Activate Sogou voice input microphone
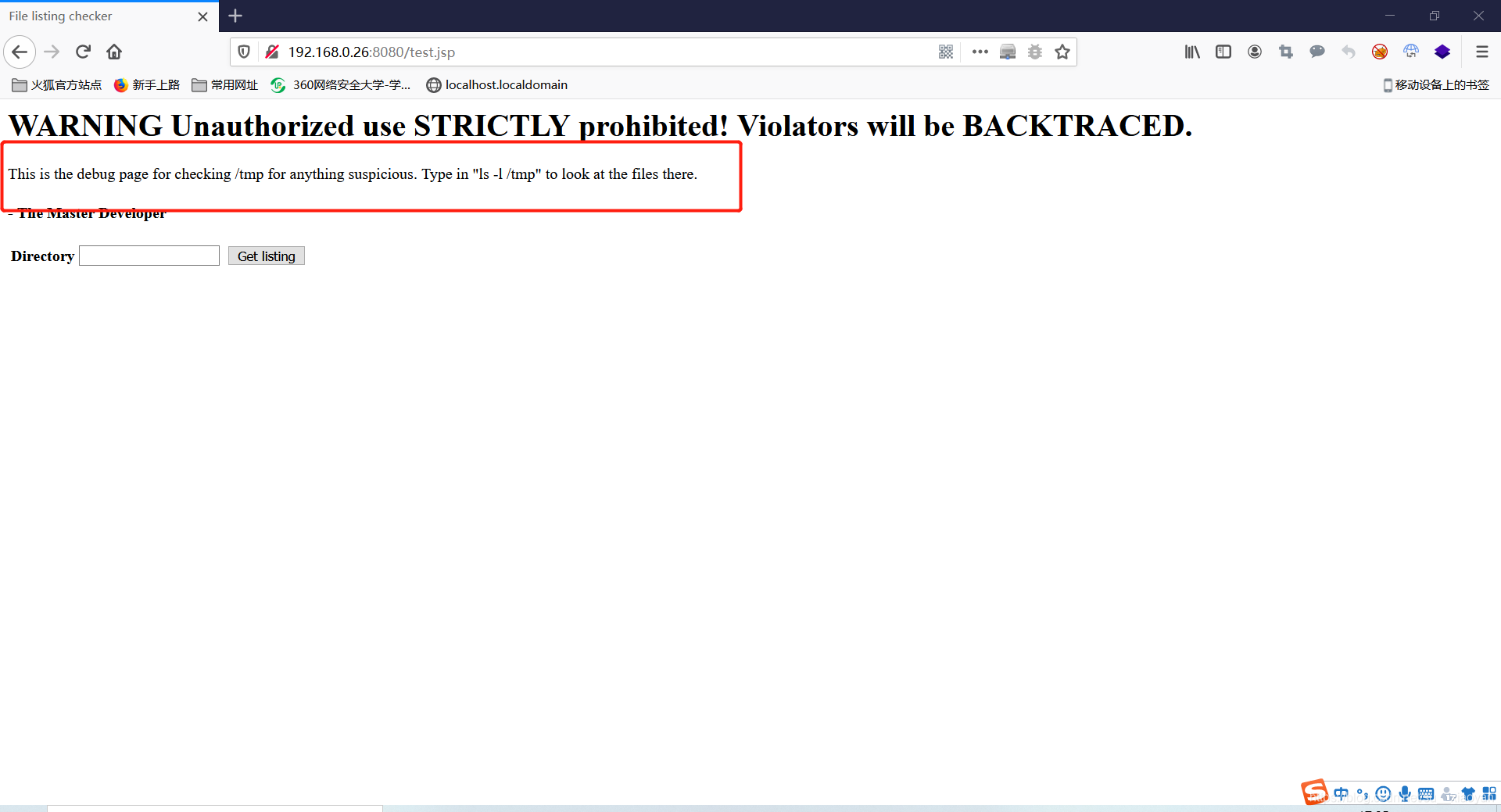The image size is (1501, 812). (x=1405, y=794)
